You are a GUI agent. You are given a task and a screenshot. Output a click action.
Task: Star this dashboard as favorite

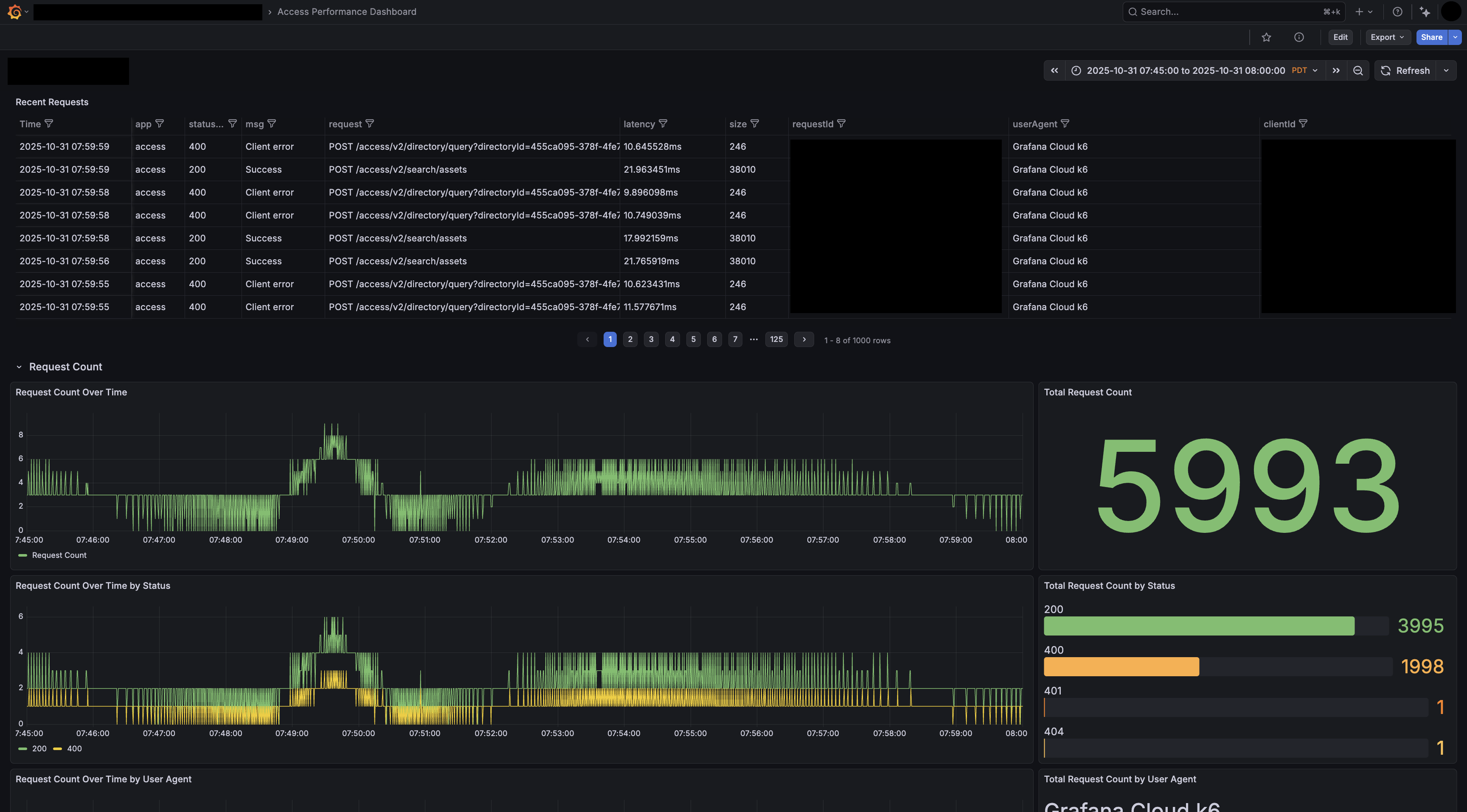1266,38
